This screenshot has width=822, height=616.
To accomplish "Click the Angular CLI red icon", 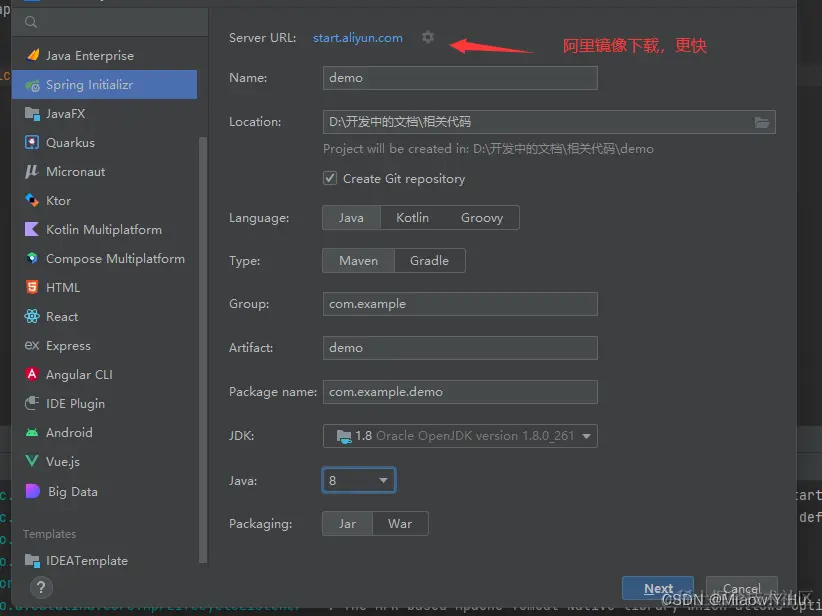I will [x=33, y=374].
